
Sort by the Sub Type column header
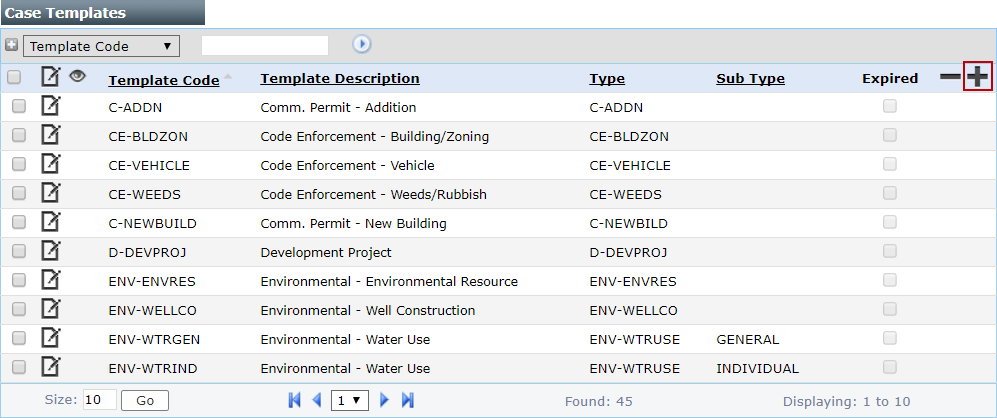[x=750, y=79]
